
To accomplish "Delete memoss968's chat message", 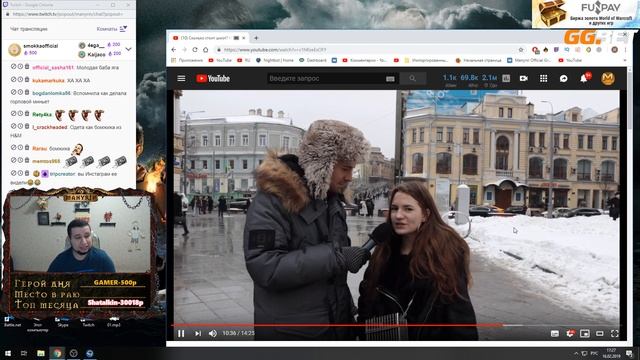I will (27, 160).
